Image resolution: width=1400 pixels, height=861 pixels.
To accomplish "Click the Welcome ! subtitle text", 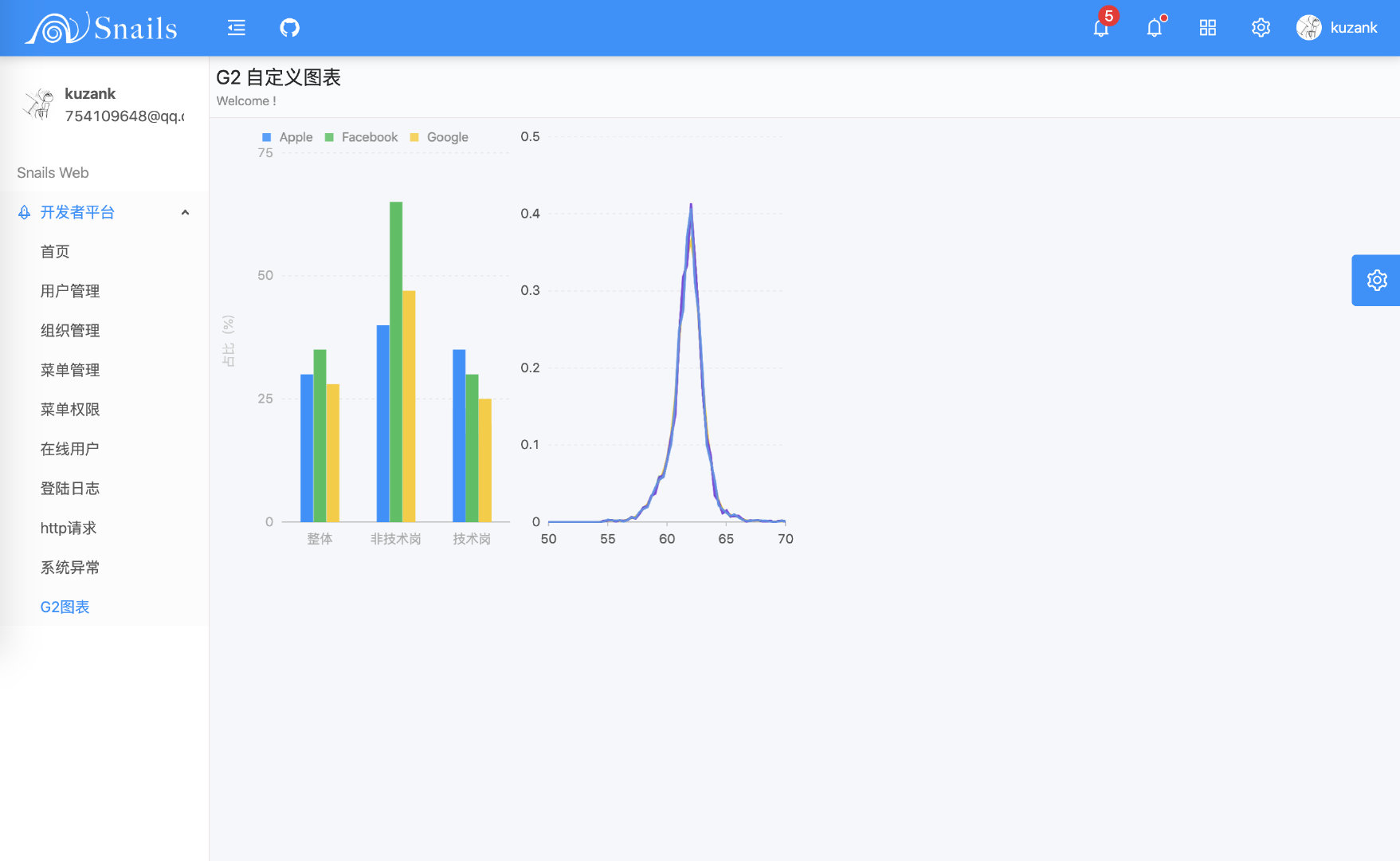I will click(x=246, y=101).
